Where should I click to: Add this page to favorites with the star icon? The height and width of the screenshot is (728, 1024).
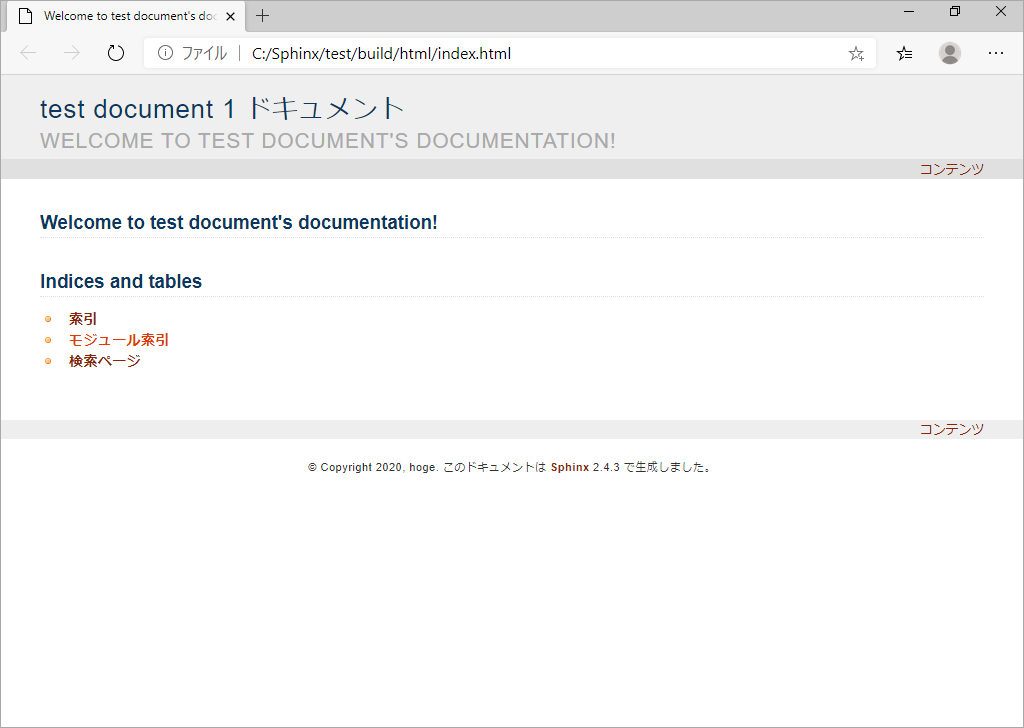point(856,54)
